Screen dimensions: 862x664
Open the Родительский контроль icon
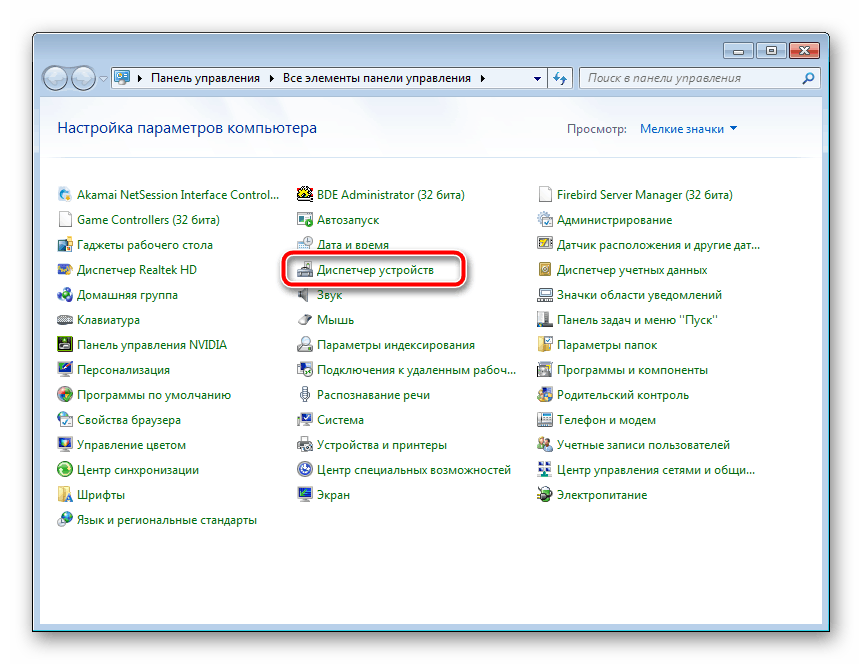[545, 395]
